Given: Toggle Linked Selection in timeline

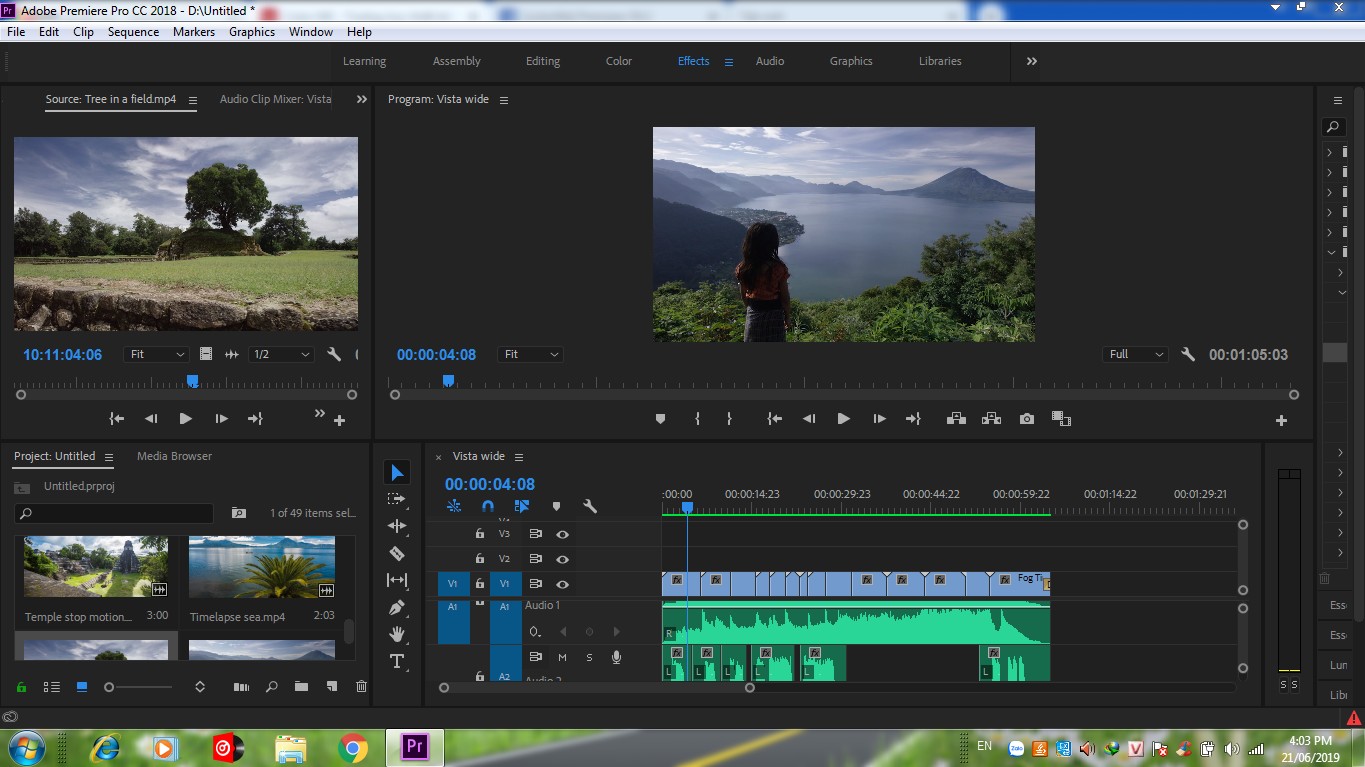Looking at the screenshot, I should coord(522,506).
